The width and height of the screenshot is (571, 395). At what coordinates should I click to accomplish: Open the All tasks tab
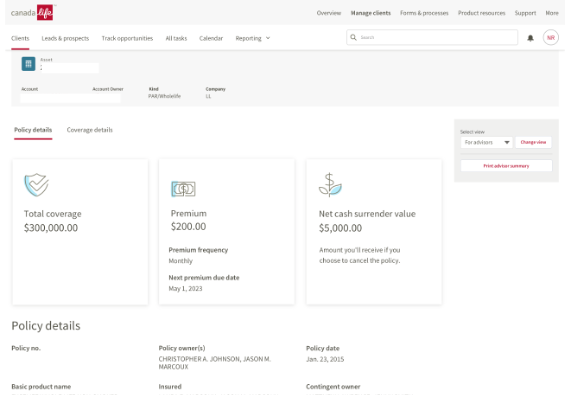click(x=176, y=38)
